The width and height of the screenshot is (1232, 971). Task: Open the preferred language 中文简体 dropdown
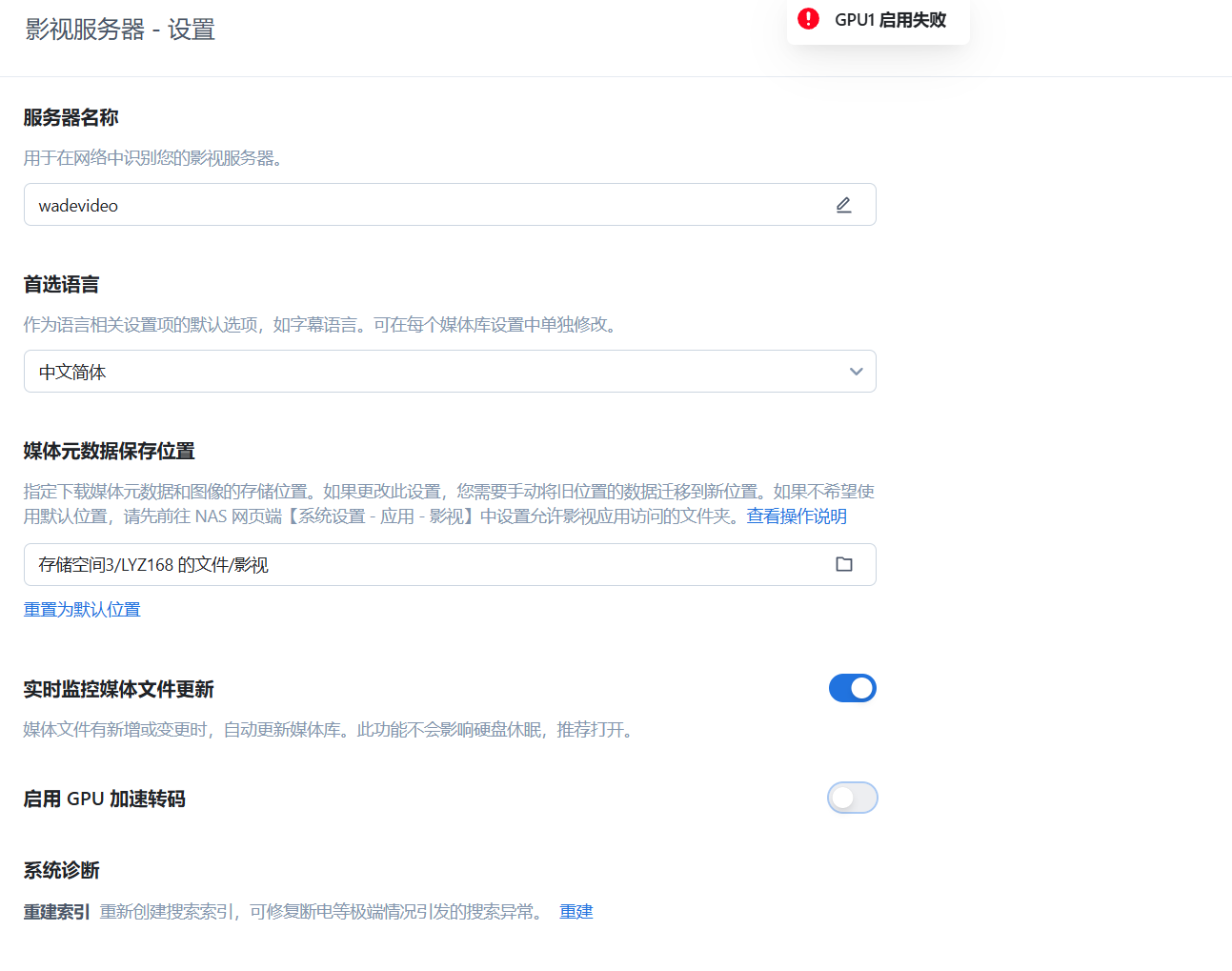(x=450, y=372)
